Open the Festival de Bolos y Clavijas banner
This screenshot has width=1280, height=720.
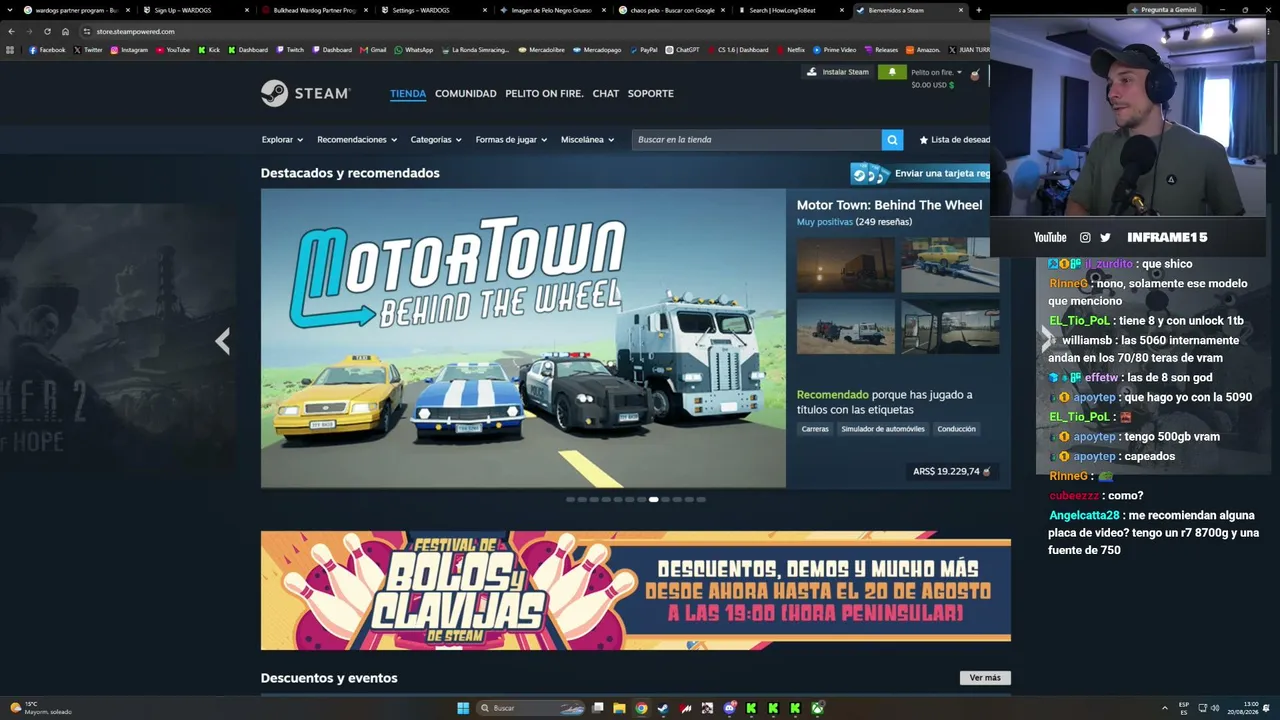tap(636, 590)
